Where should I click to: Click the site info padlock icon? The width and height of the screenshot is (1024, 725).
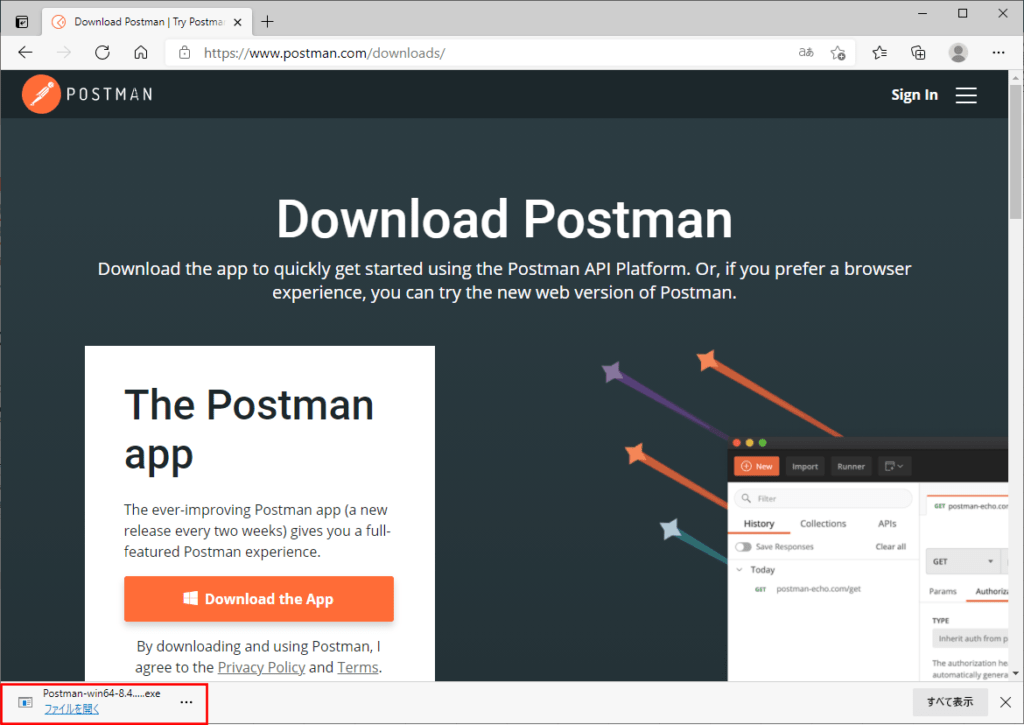click(183, 52)
